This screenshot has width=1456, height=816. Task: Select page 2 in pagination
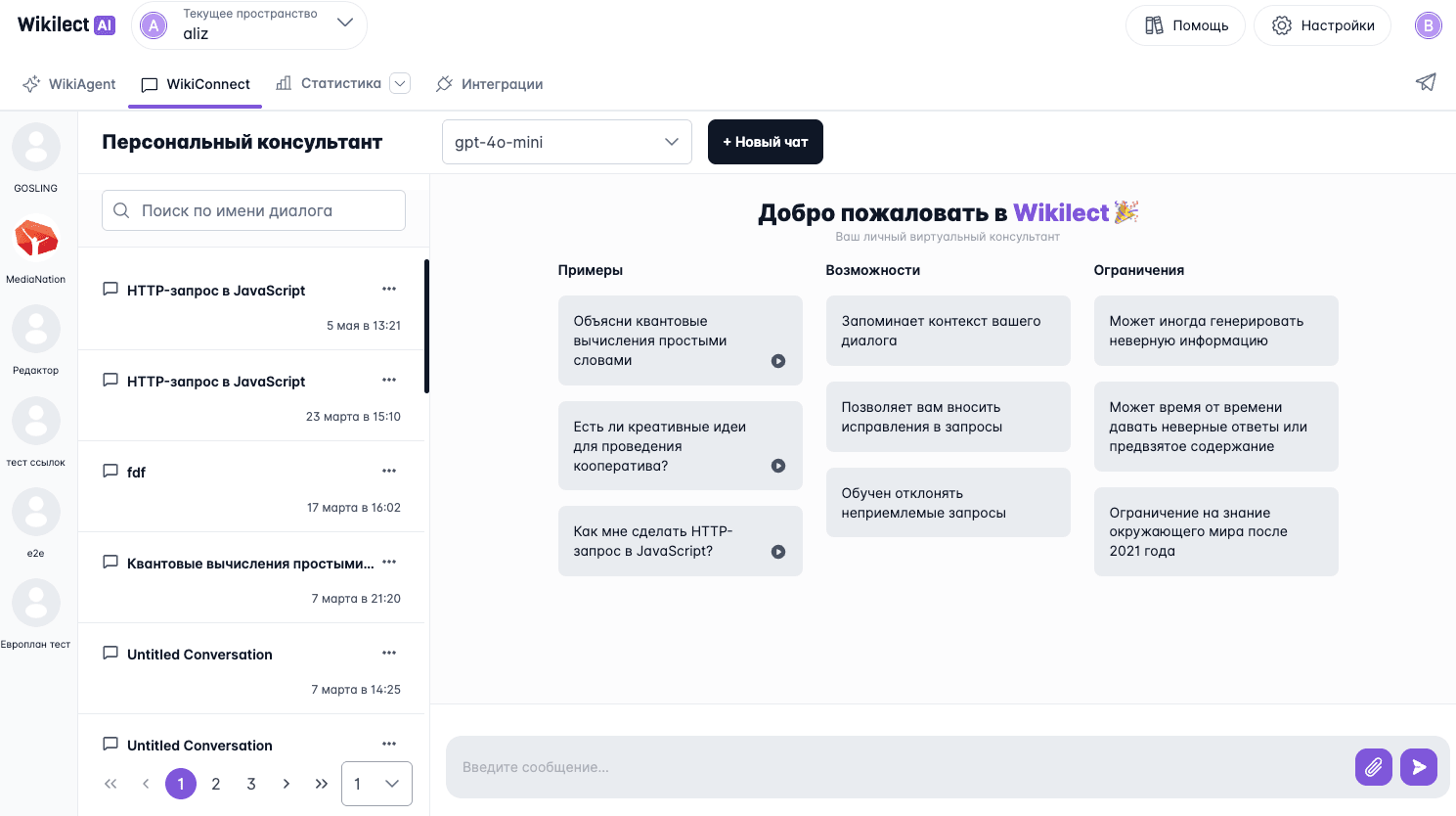pos(216,784)
